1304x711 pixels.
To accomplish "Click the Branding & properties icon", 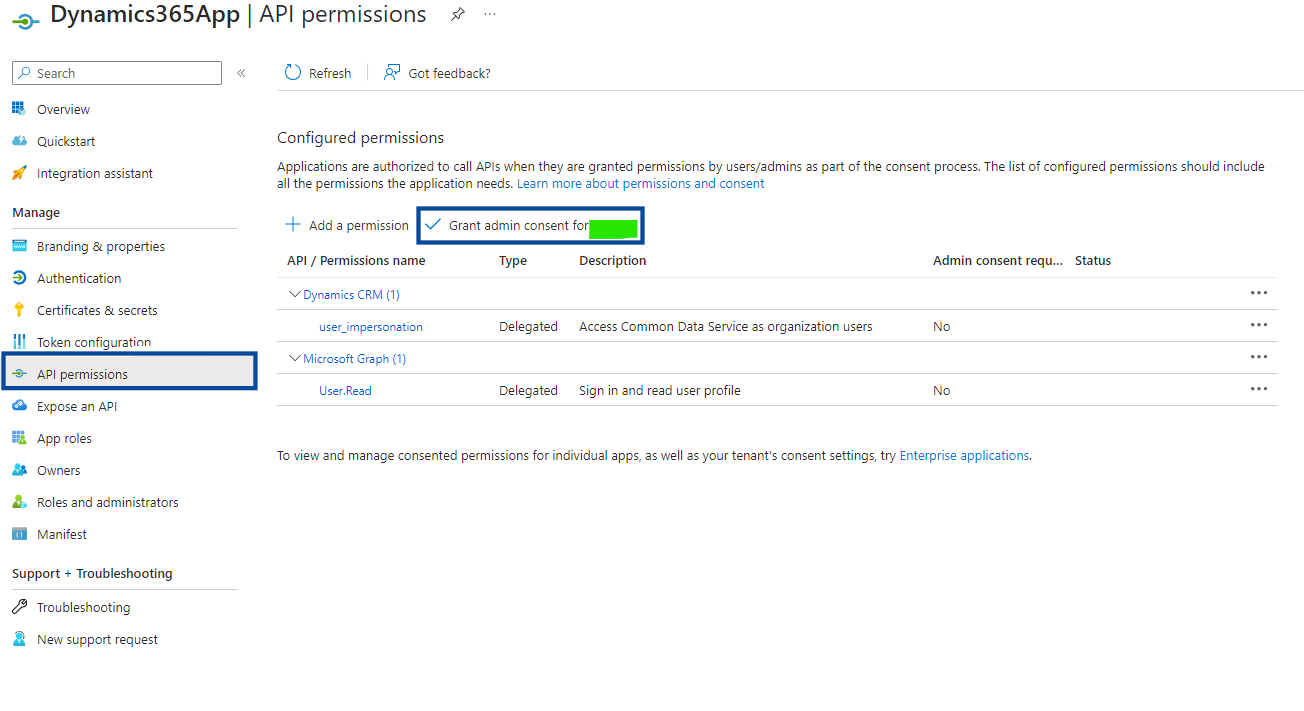I will pyautogui.click(x=19, y=246).
